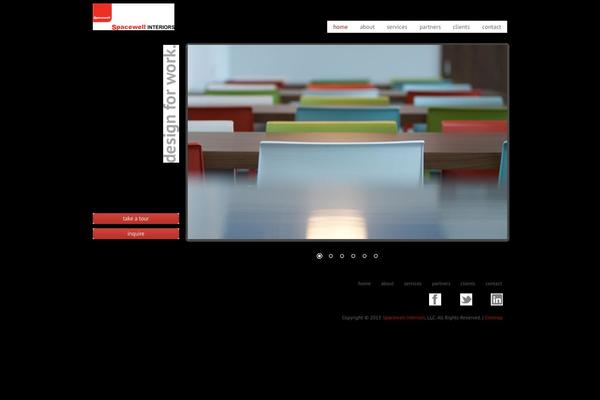Follow footer clients link

[468, 284]
